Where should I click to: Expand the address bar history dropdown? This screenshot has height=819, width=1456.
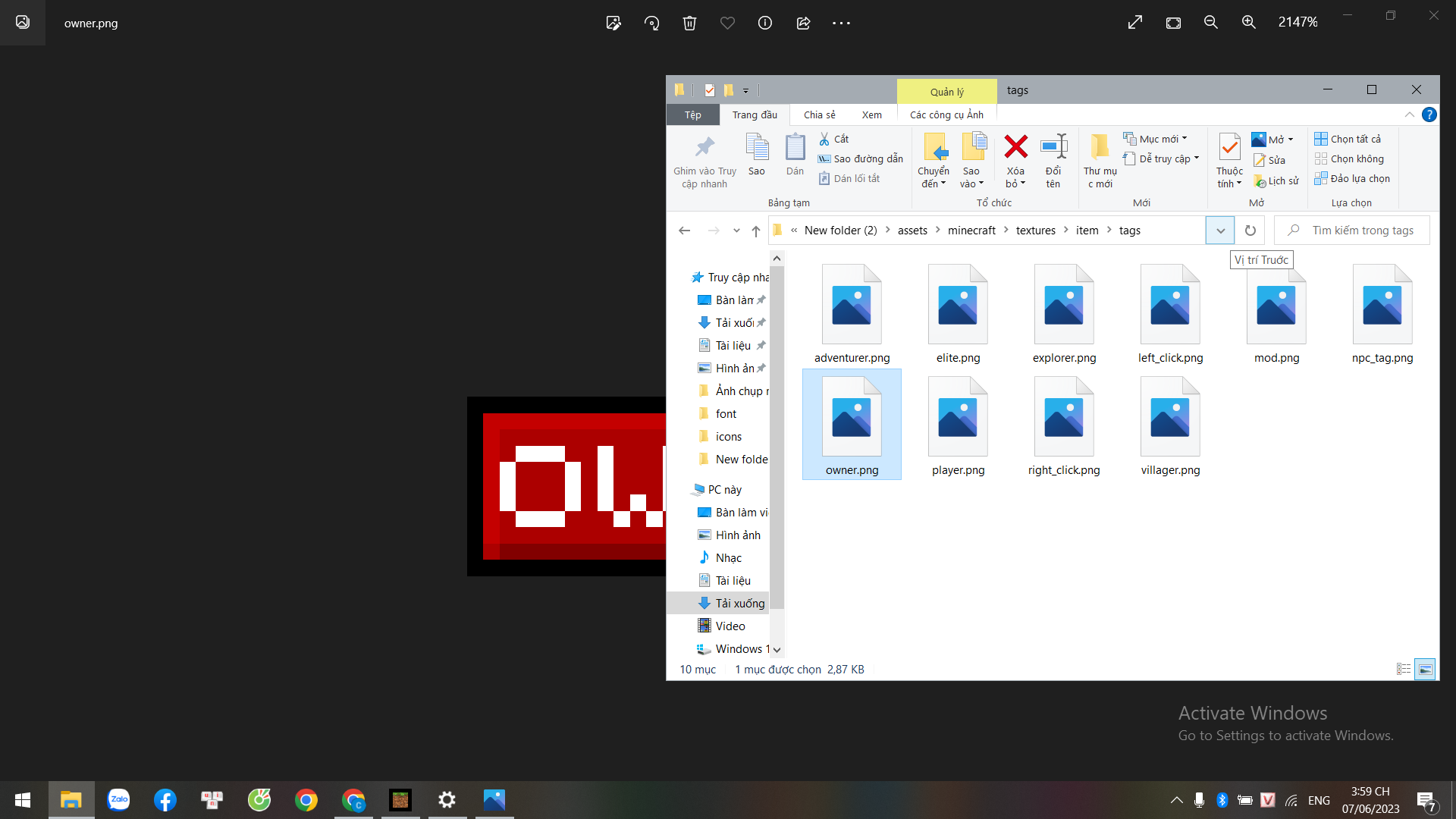click(x=1220, y=231)
